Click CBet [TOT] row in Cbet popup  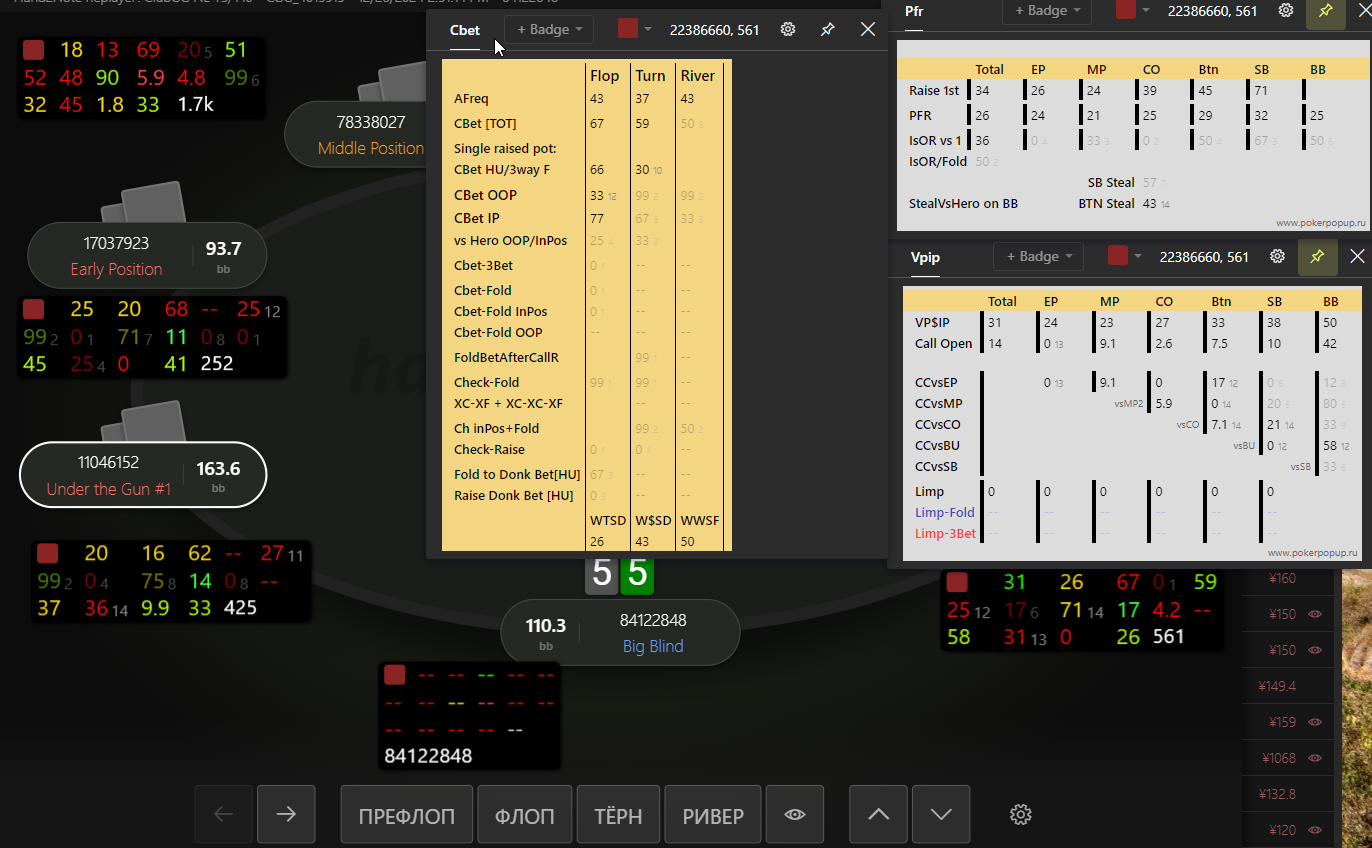point(587,124)
